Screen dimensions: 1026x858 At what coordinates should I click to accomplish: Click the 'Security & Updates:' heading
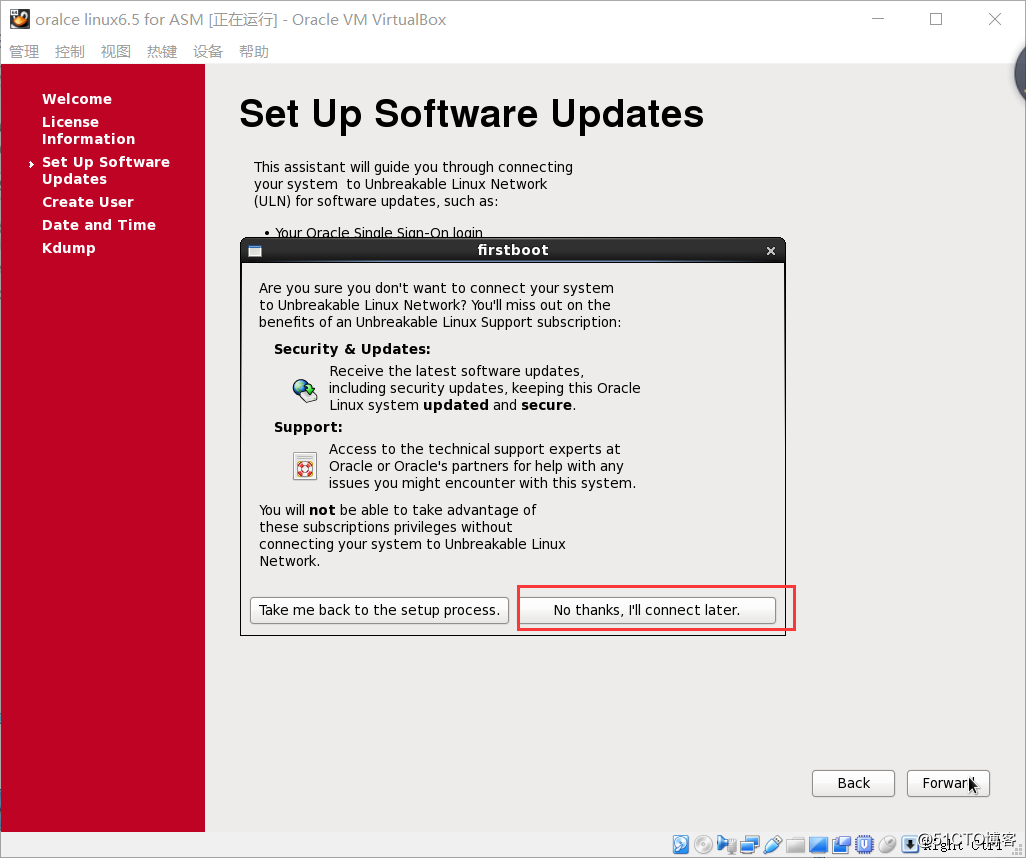352,349
